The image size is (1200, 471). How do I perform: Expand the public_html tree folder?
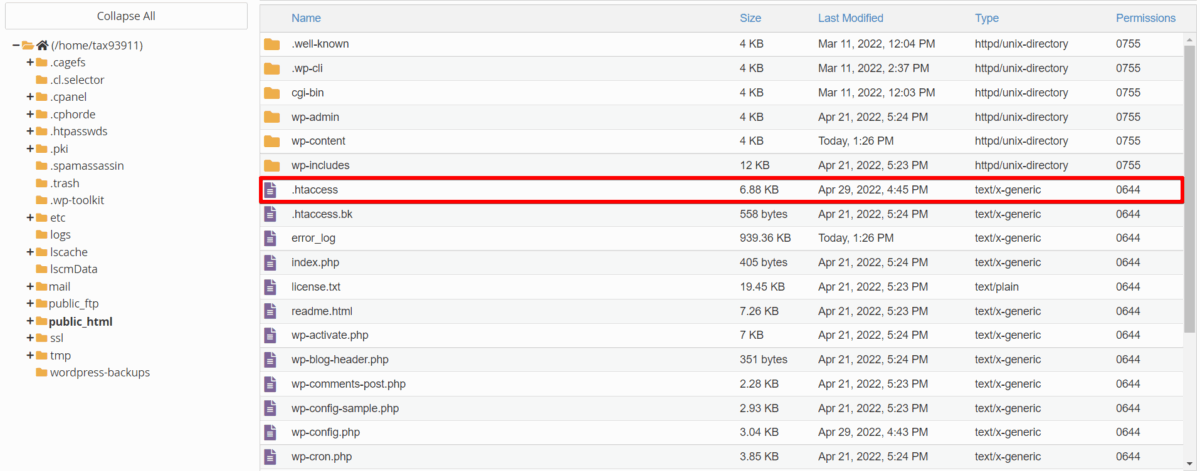(x=30, y=322)
